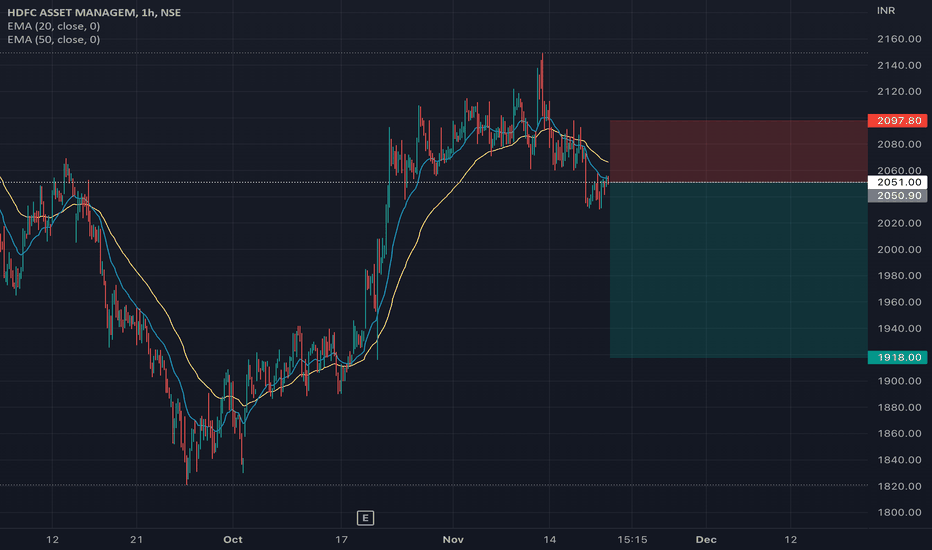Click the red 2097.80 stop-loss price label
Screen dimensions: 932x550
tap(898, 121)
